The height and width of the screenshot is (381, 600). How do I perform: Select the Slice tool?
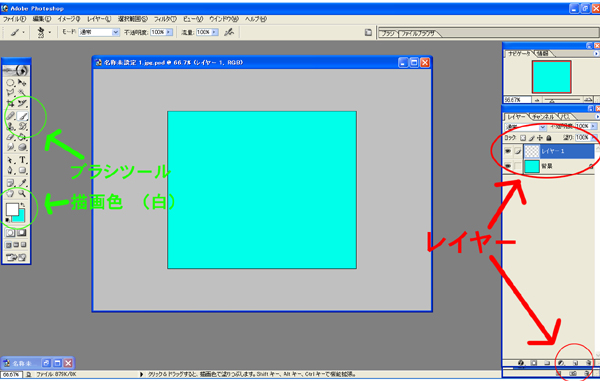[22, 103]
